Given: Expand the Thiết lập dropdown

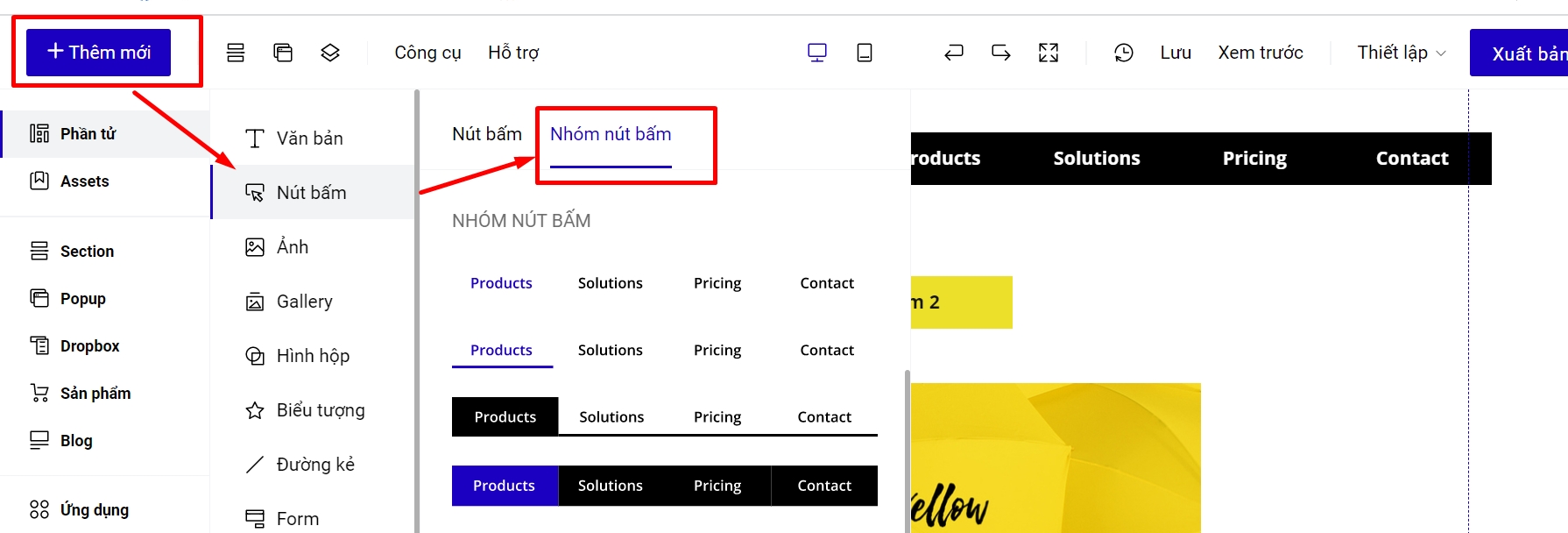Looking at the screenshot, I should (x=1401, y=53).
